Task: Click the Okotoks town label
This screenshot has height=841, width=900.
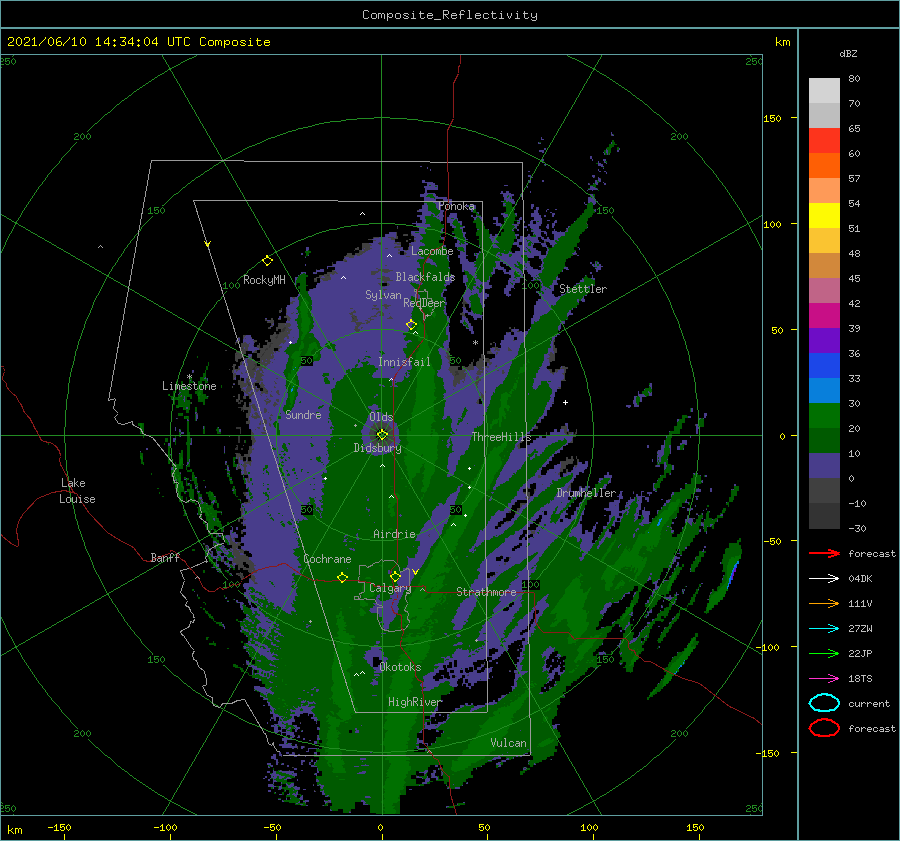Action: pos(400,667)
